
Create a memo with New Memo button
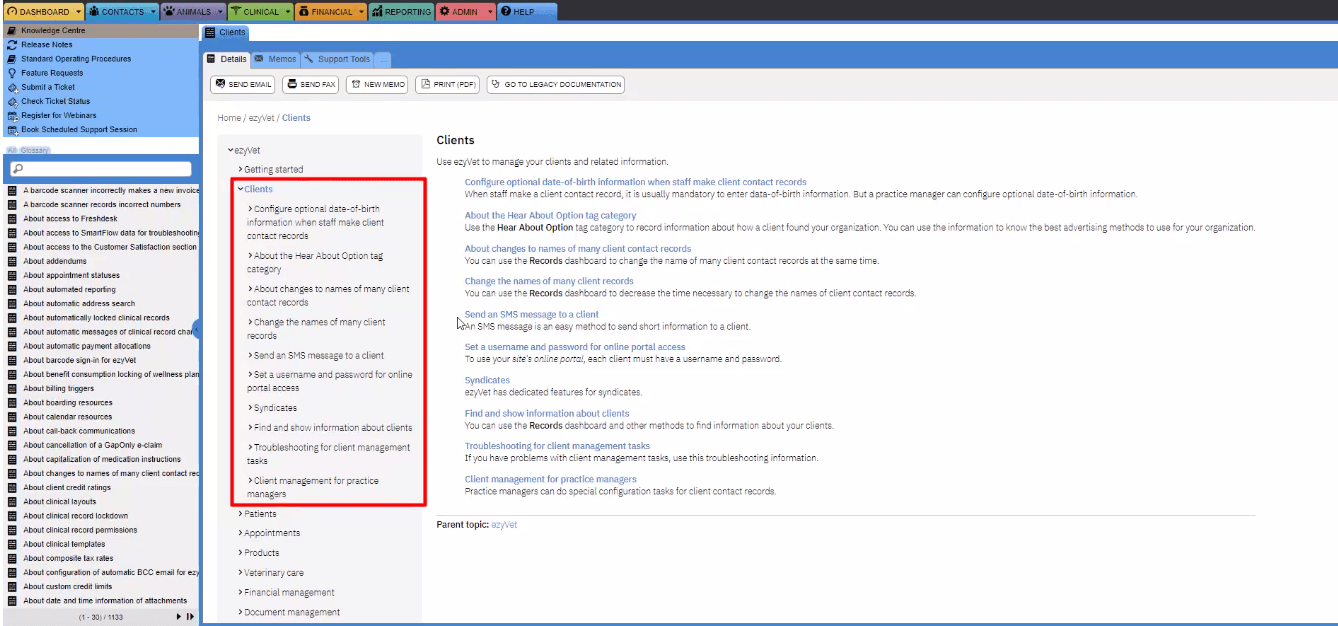377,85
